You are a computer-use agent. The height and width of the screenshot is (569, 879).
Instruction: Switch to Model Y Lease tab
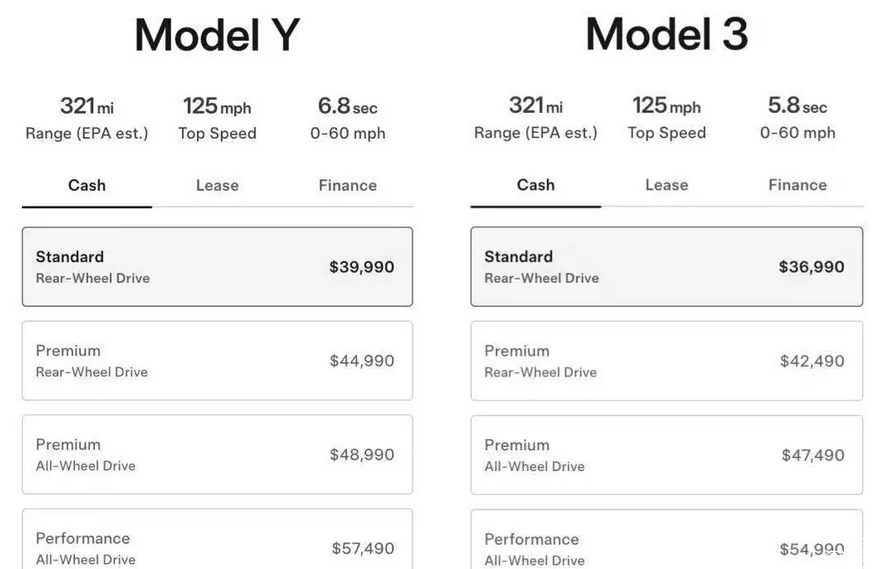tap(217, 185)
